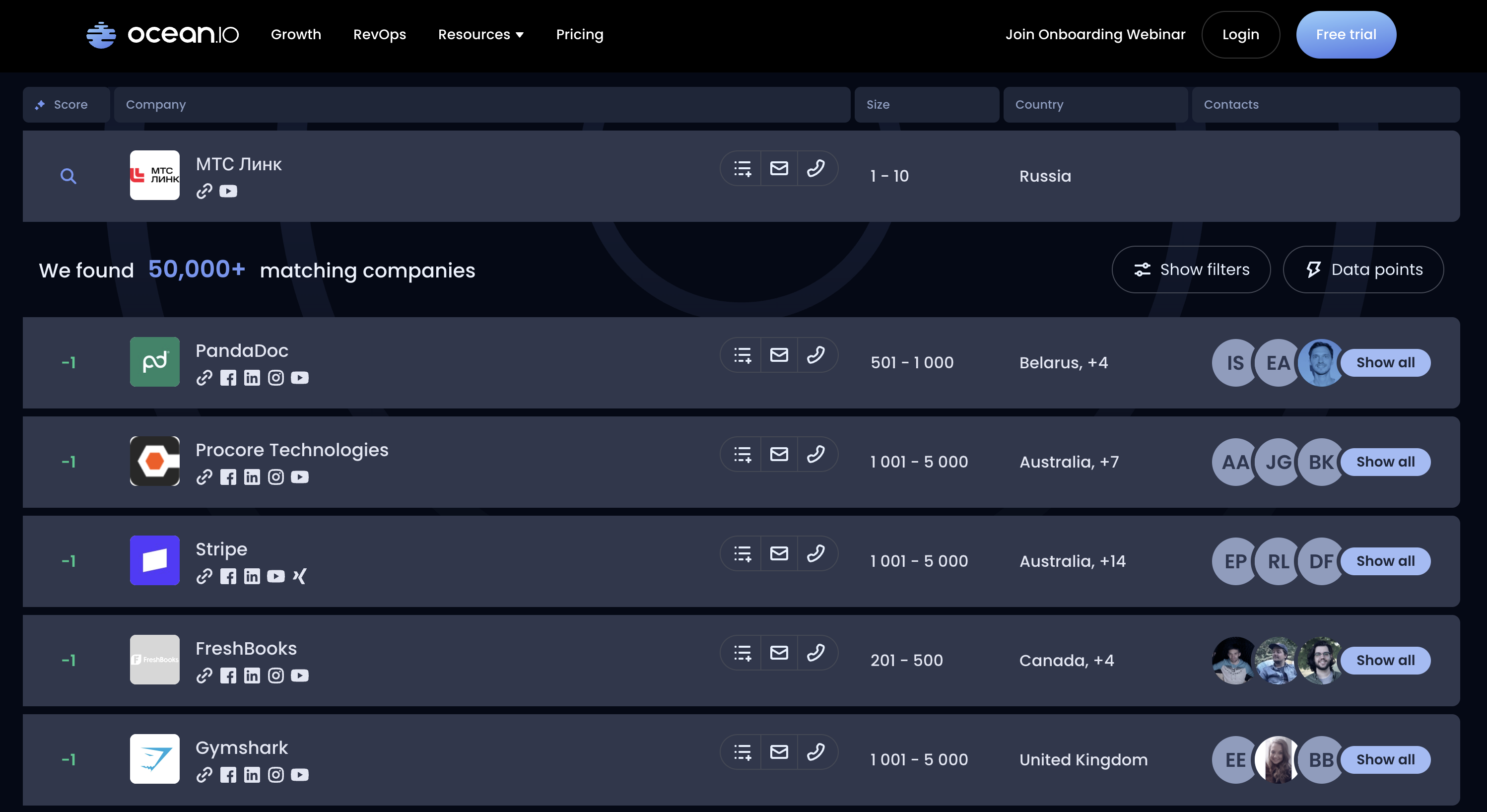1487x812 pixels.
Task: Click the Free trial button
Action: point(1346,35)
